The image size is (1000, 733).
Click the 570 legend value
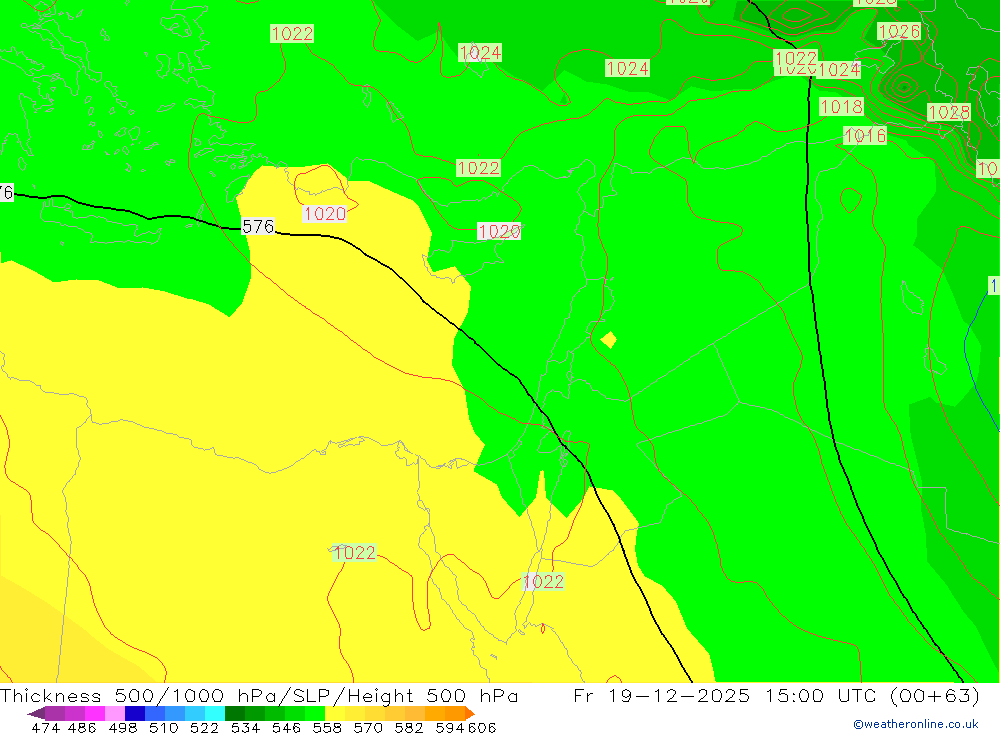tap(368, 727)
